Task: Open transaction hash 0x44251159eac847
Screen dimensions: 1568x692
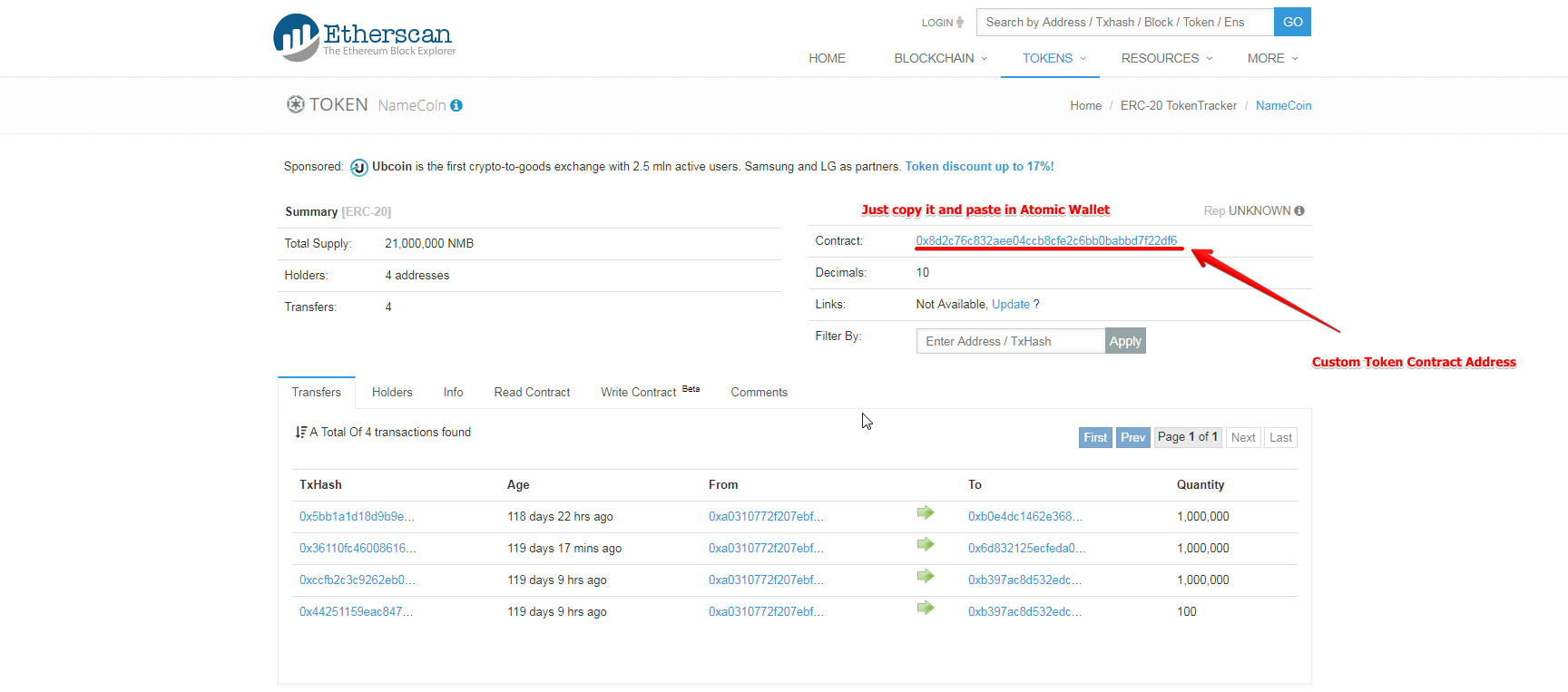Action: 356,611
